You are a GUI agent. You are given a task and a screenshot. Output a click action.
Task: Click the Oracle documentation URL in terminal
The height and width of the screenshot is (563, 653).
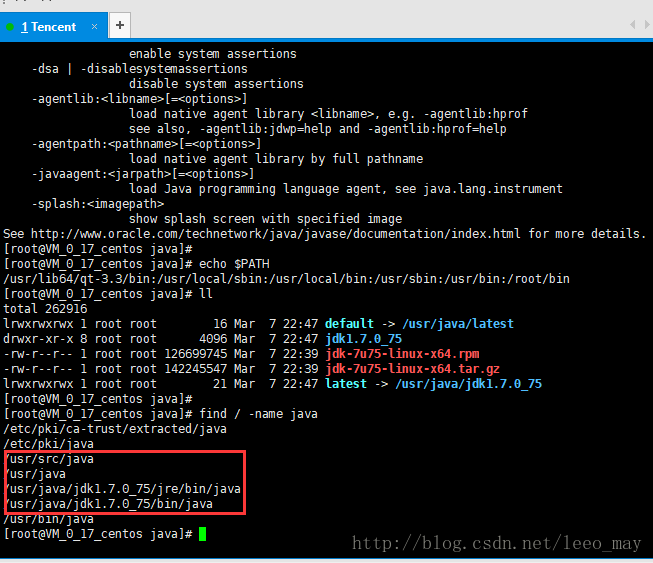(275, 234)
